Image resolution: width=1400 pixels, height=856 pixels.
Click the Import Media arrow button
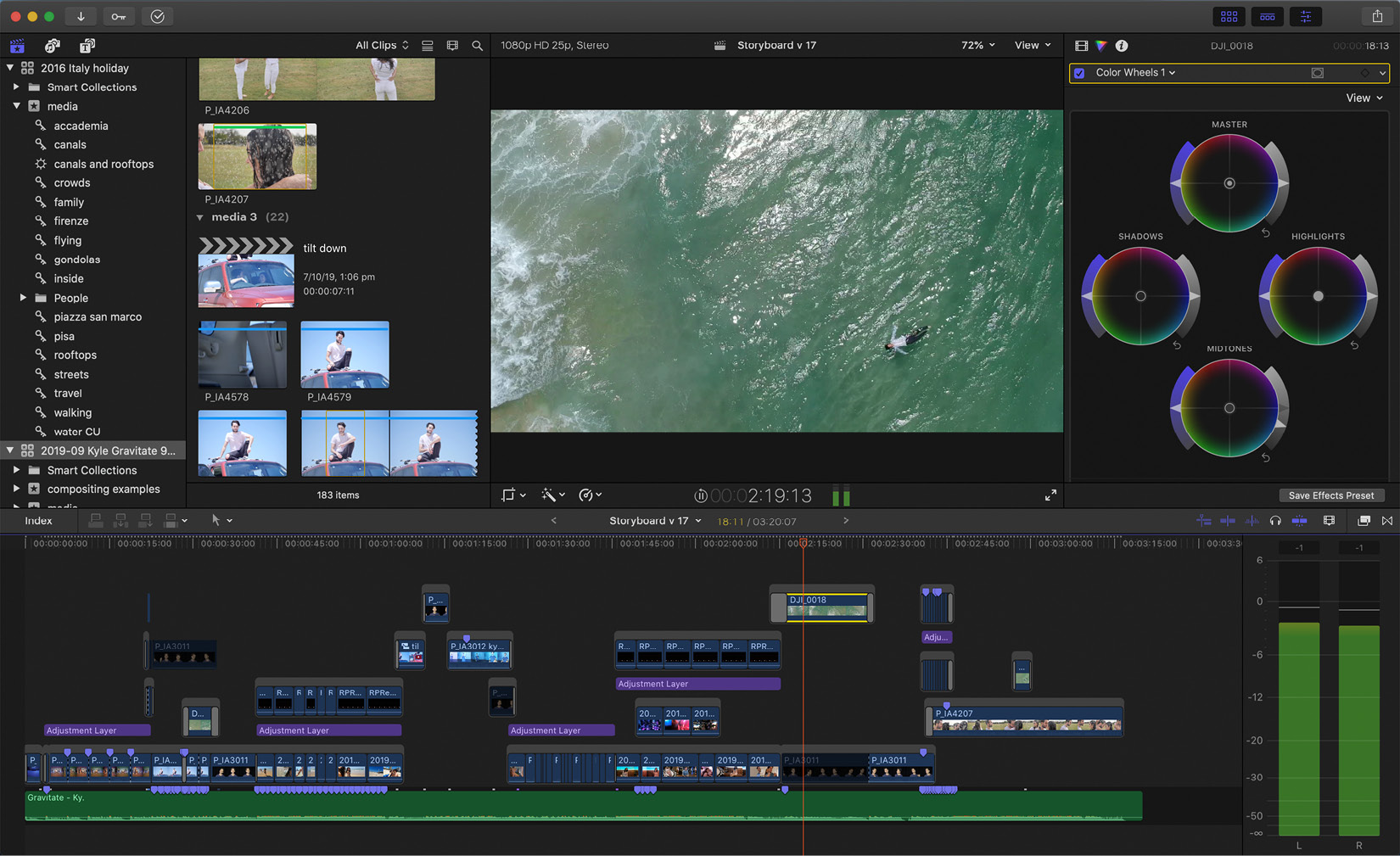pyautogui.click(x=81, y=16)
